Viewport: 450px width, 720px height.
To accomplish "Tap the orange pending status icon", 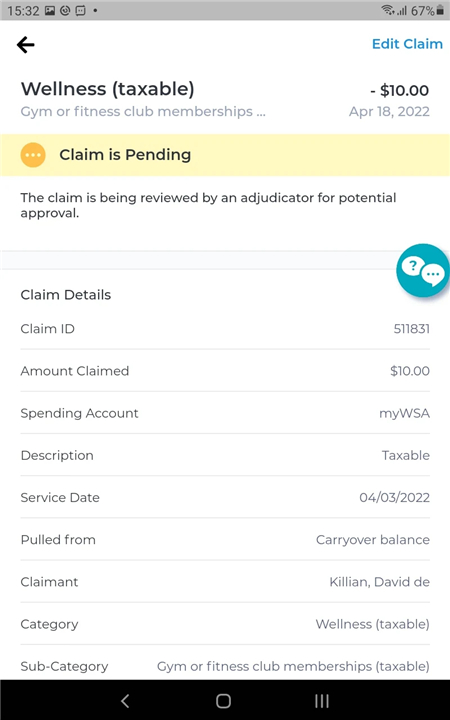I will (33, 155).
